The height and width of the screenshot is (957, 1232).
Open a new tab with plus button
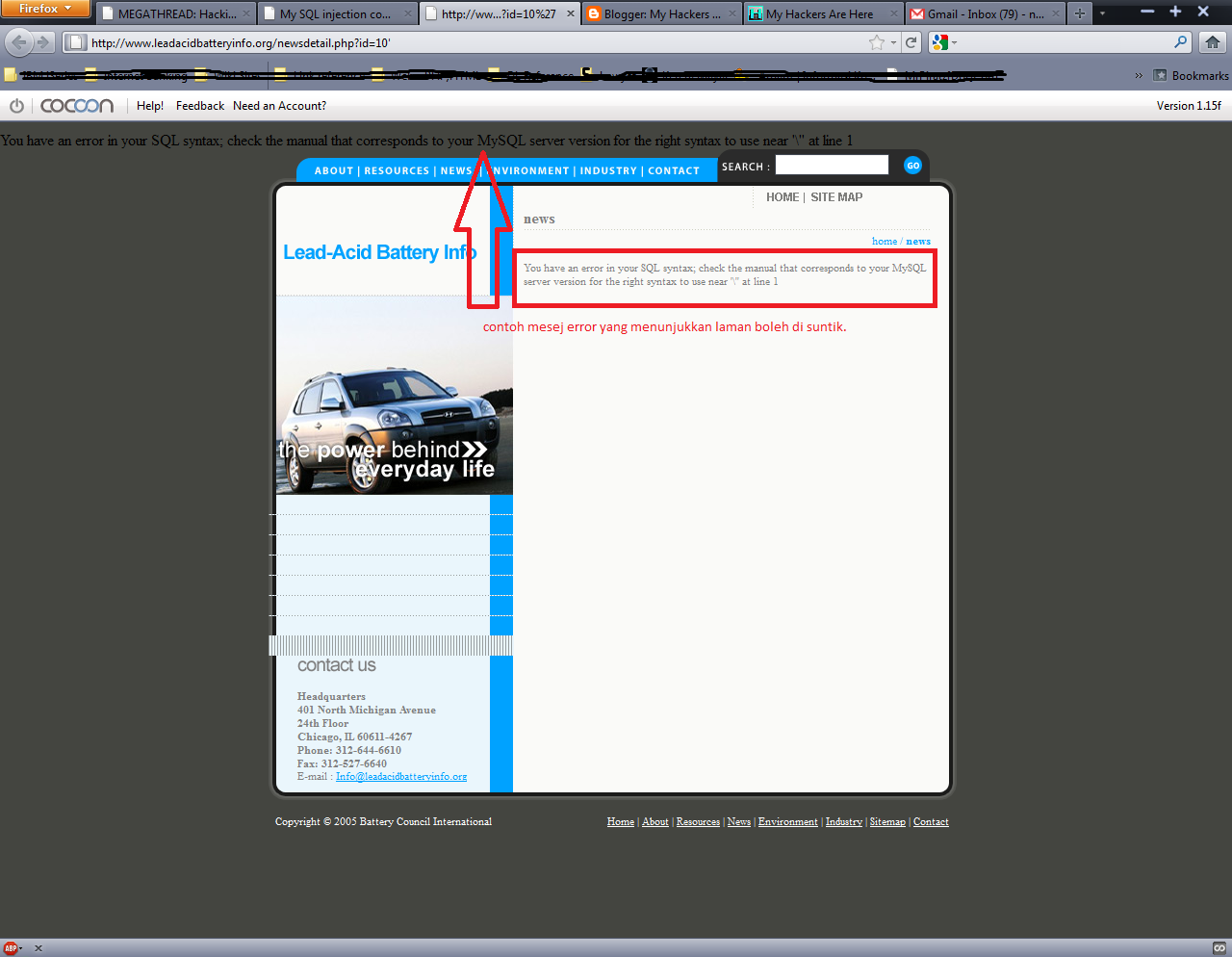click(1080, 13)
